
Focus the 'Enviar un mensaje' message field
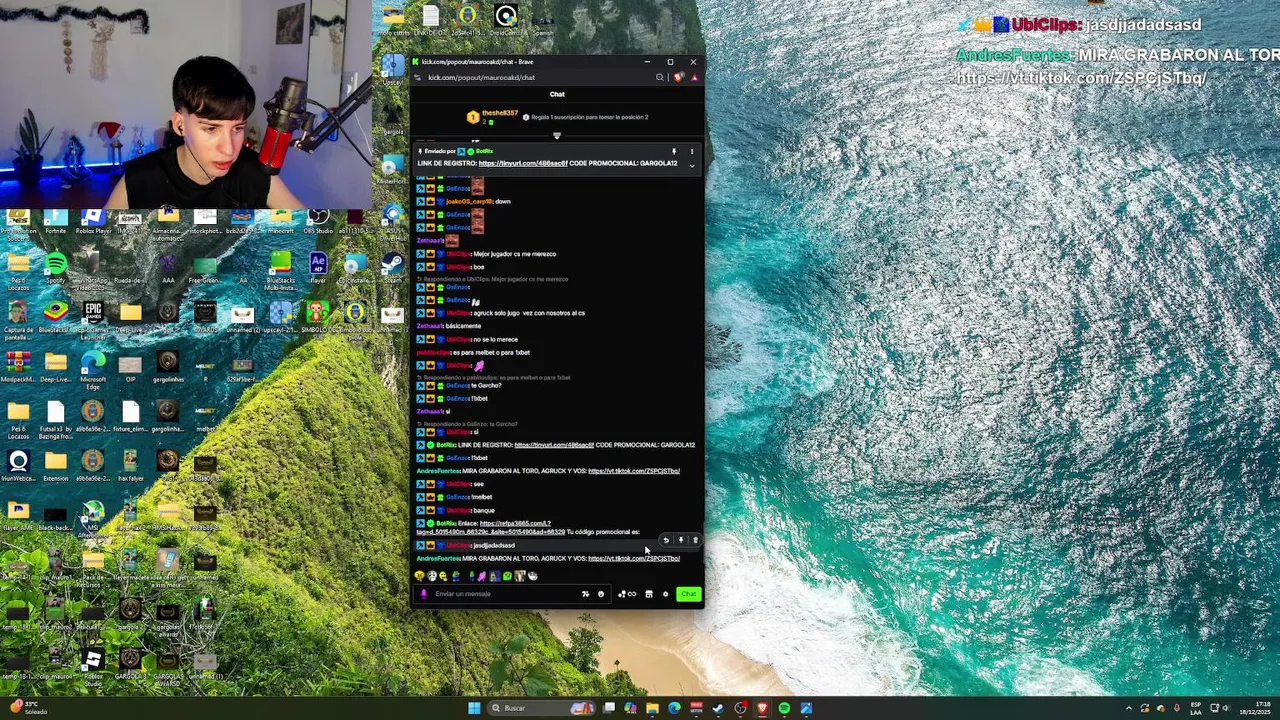coord(512,594)
